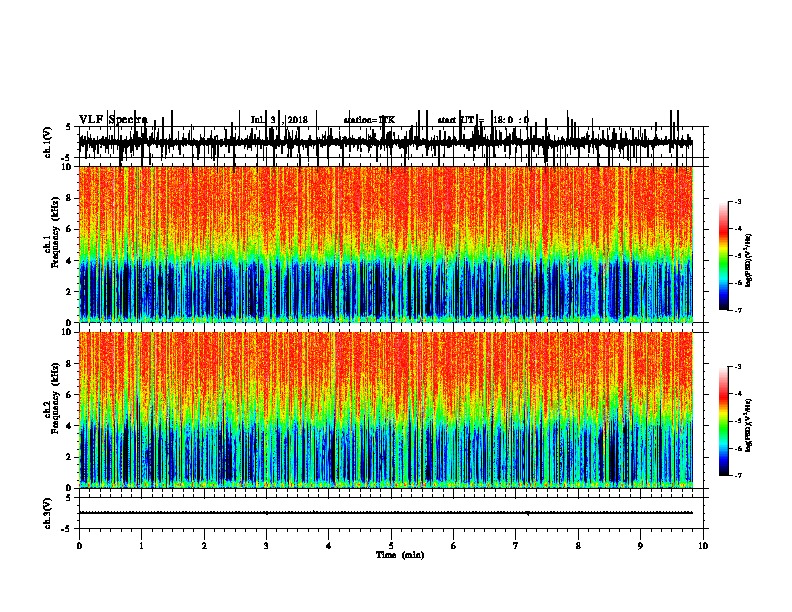Click the 'ch.1(V)' waveform axis label

click(48, 142)
